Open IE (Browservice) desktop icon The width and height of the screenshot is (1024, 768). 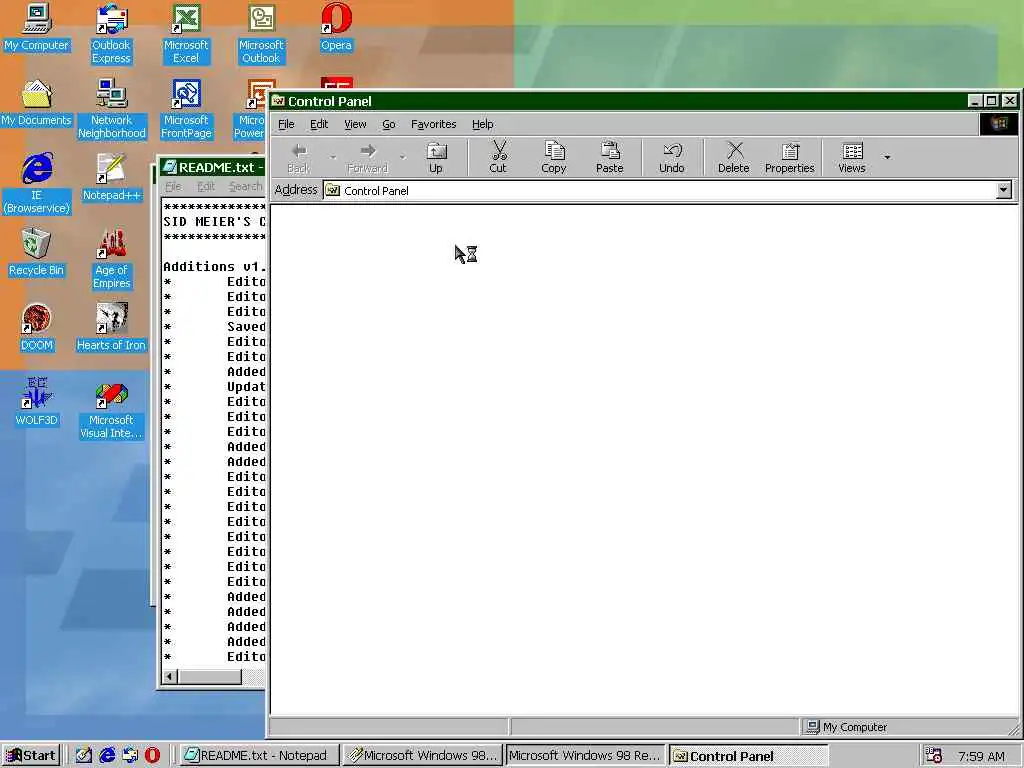point(37,184)
